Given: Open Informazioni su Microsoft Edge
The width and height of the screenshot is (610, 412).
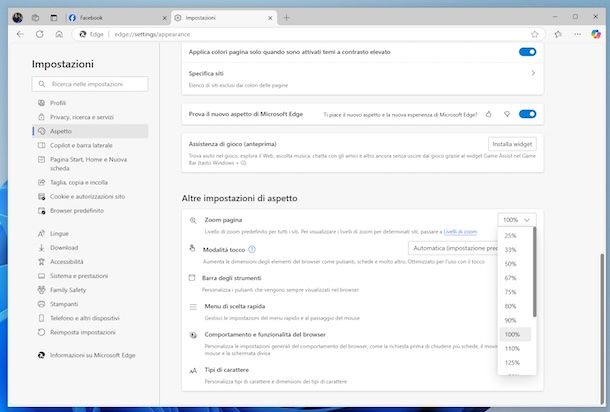Looking at the screenshot, I should pos(90,355).
